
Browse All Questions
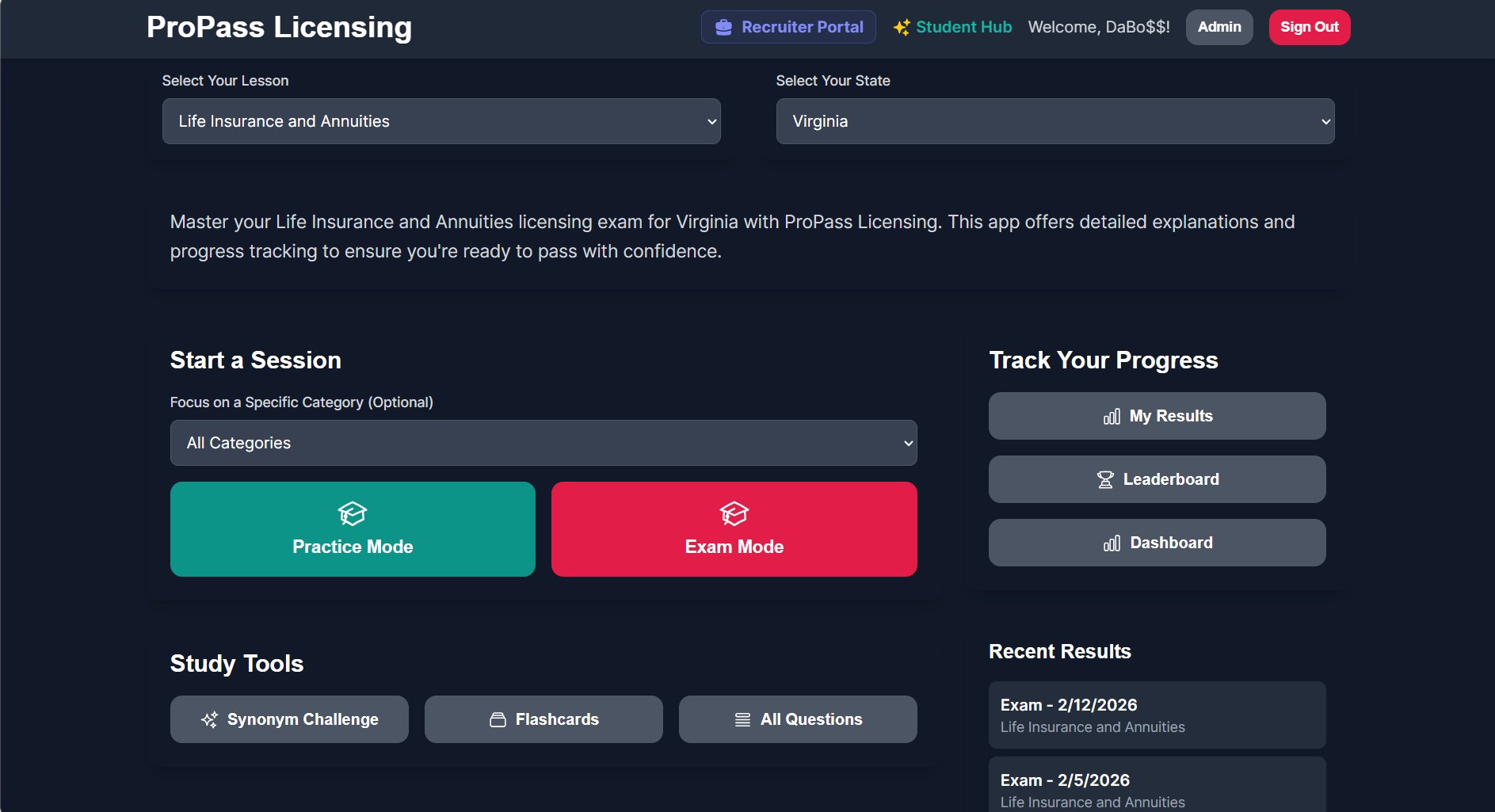click(x=798, y=719)
